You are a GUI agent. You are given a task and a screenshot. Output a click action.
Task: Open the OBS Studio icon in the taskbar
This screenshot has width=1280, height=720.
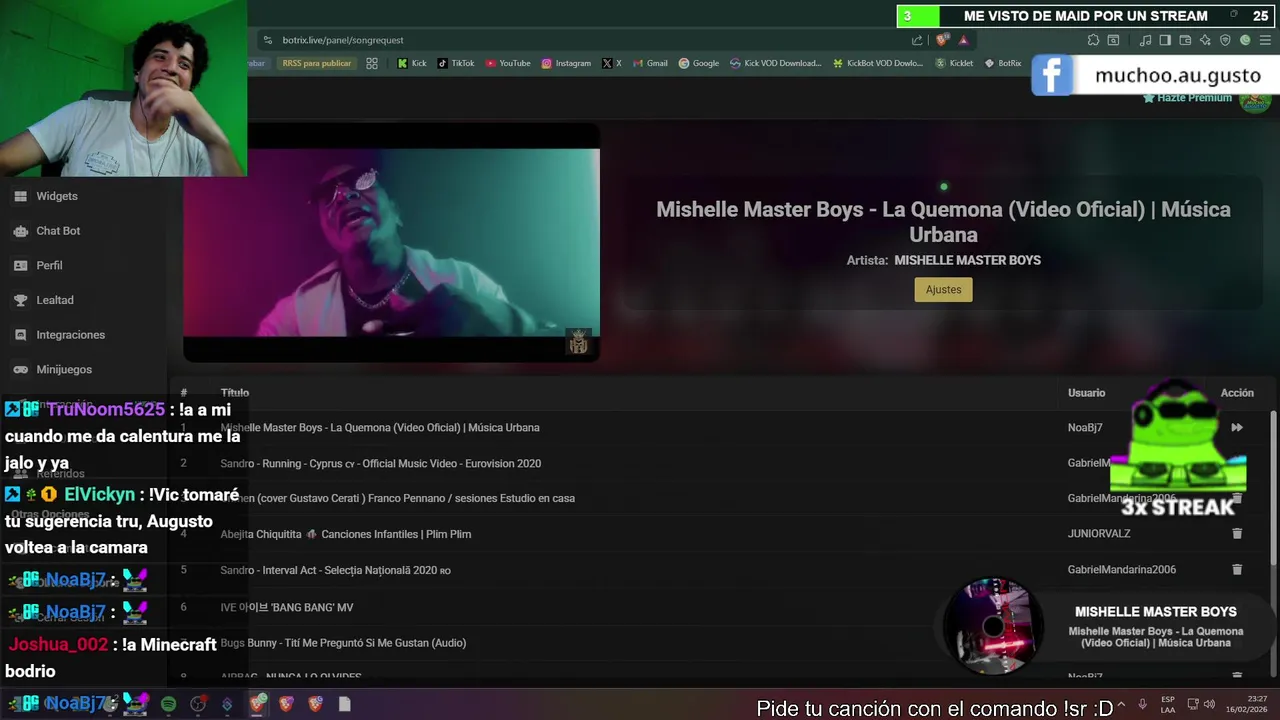click(198, 704)
